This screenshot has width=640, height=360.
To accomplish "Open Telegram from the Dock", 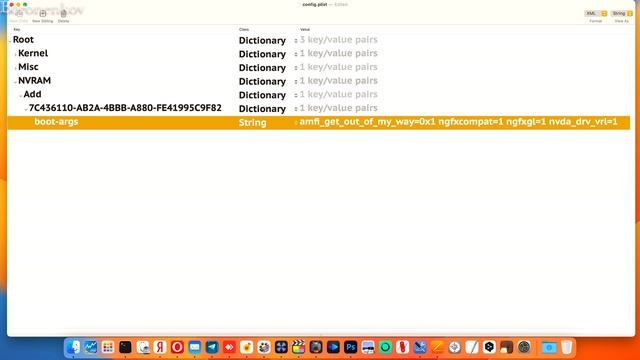I will coord(212,347).
